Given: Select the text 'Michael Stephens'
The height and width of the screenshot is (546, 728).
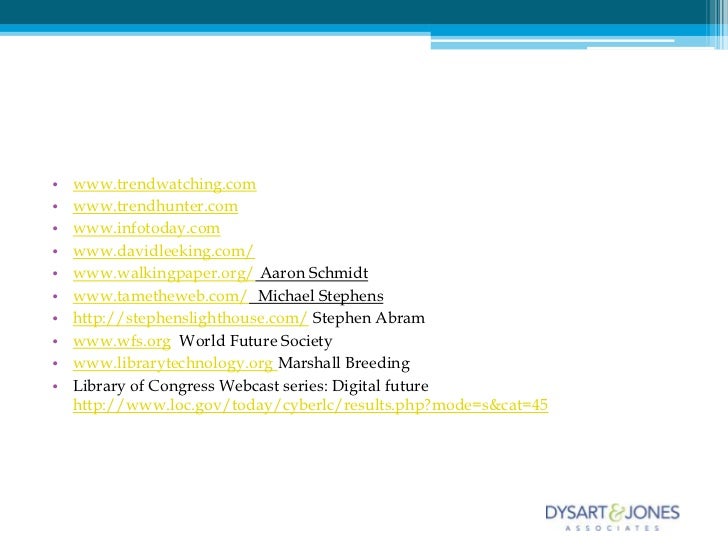Looking at the screenshot, I should [x=321, y=296].
